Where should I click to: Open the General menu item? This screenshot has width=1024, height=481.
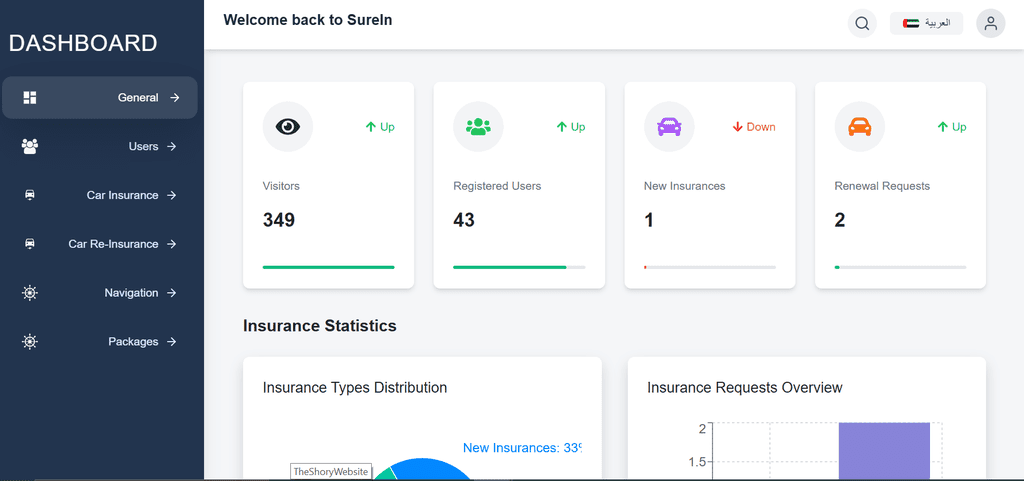point(100,98)
